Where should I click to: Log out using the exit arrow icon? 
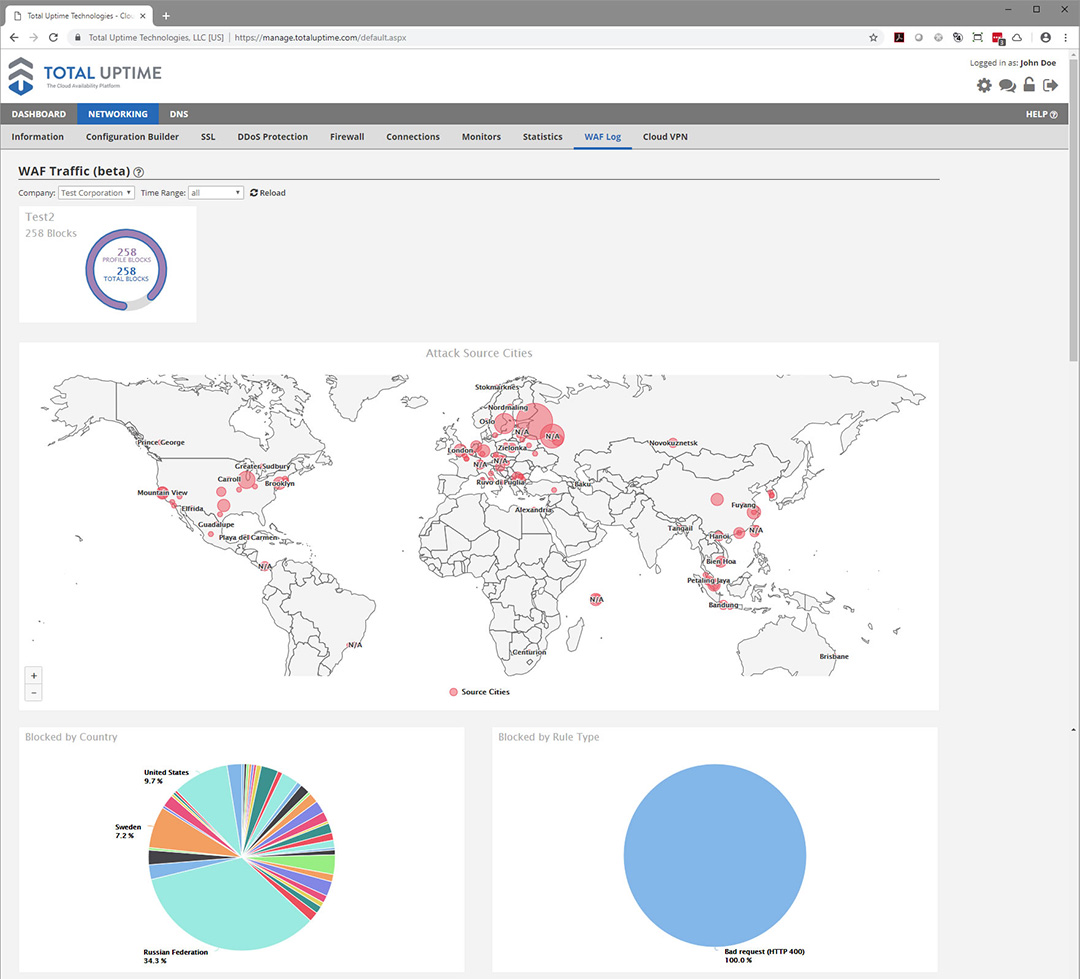coord(1050,85)
